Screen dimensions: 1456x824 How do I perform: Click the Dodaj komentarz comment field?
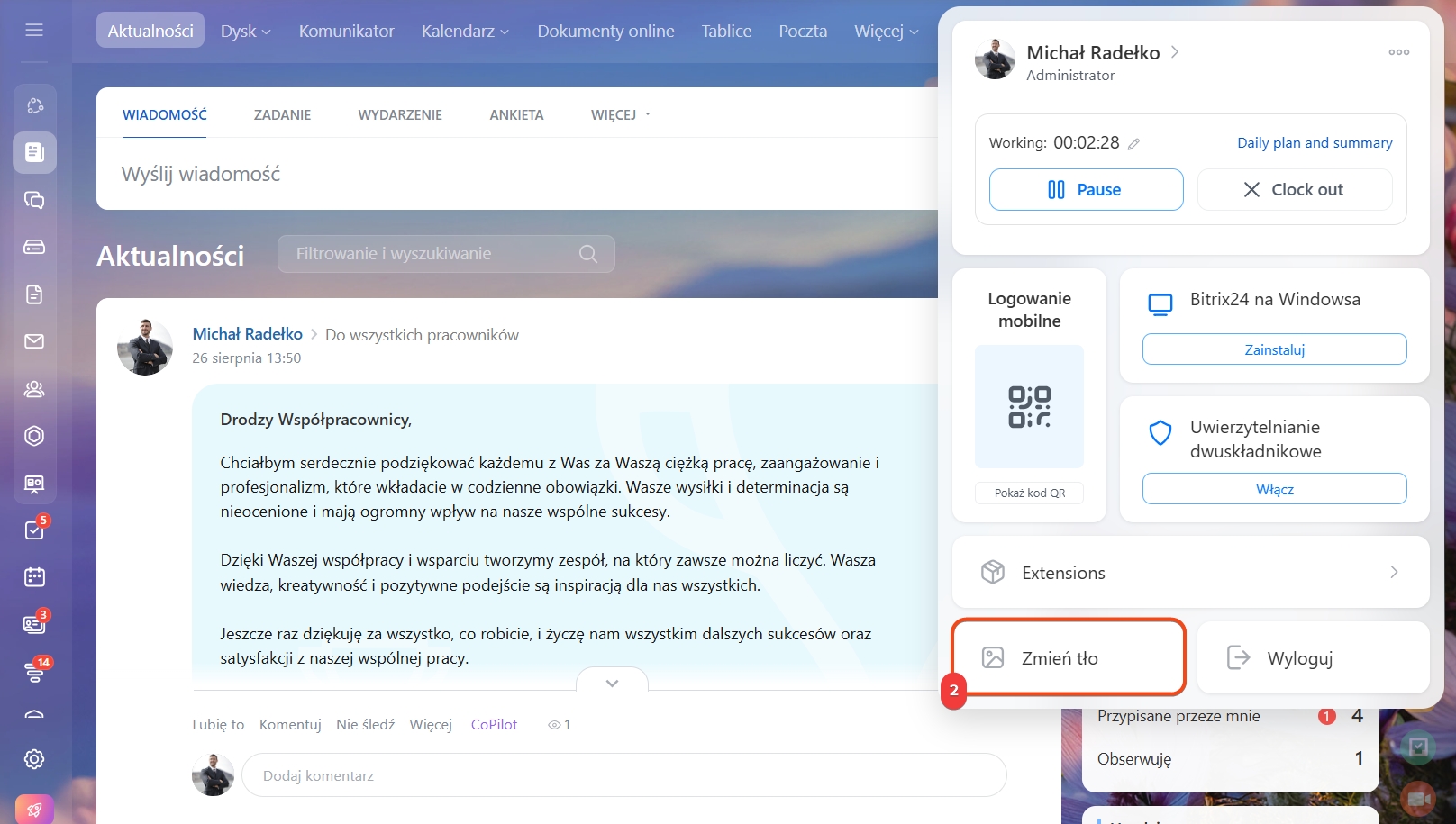pyautogui.click(x=623, y=775)
